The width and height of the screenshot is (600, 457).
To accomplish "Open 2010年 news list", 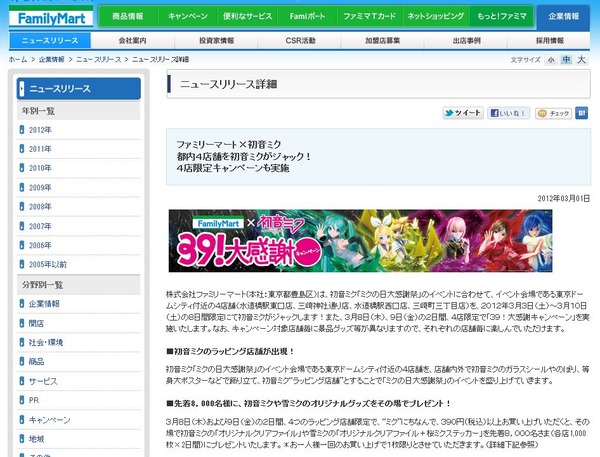I will [40, 168].
